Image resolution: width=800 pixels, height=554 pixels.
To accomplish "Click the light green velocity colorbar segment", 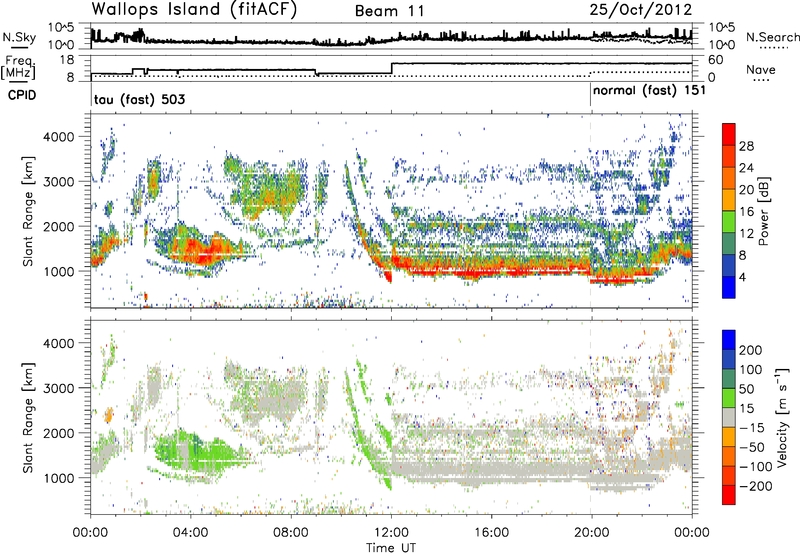I will point(729,398).
